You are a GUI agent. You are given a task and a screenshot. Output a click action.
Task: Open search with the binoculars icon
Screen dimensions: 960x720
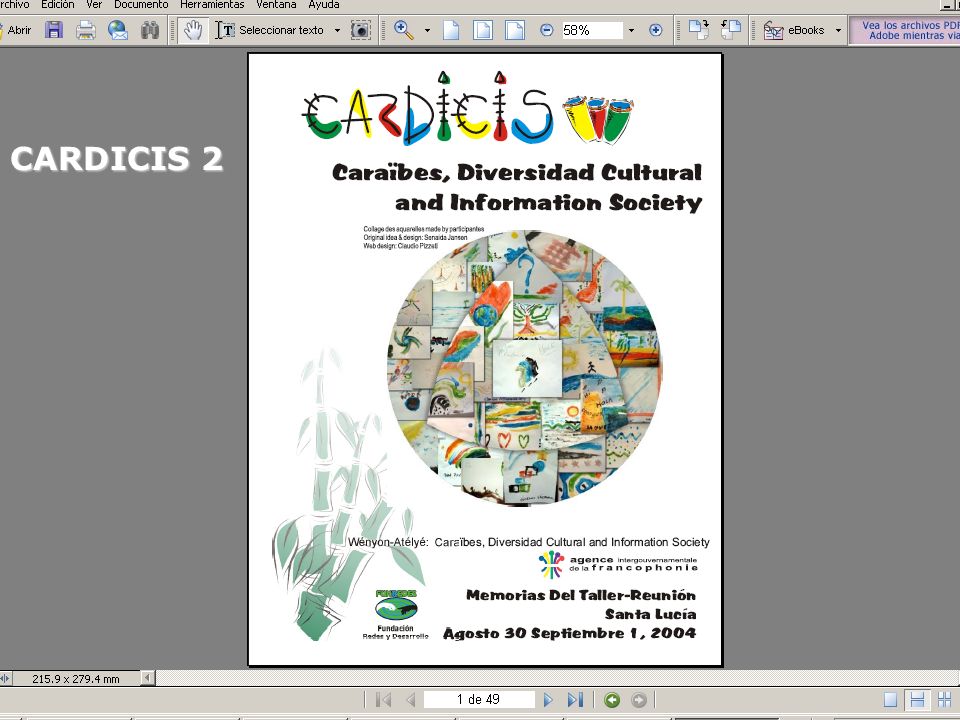(150, 30)
